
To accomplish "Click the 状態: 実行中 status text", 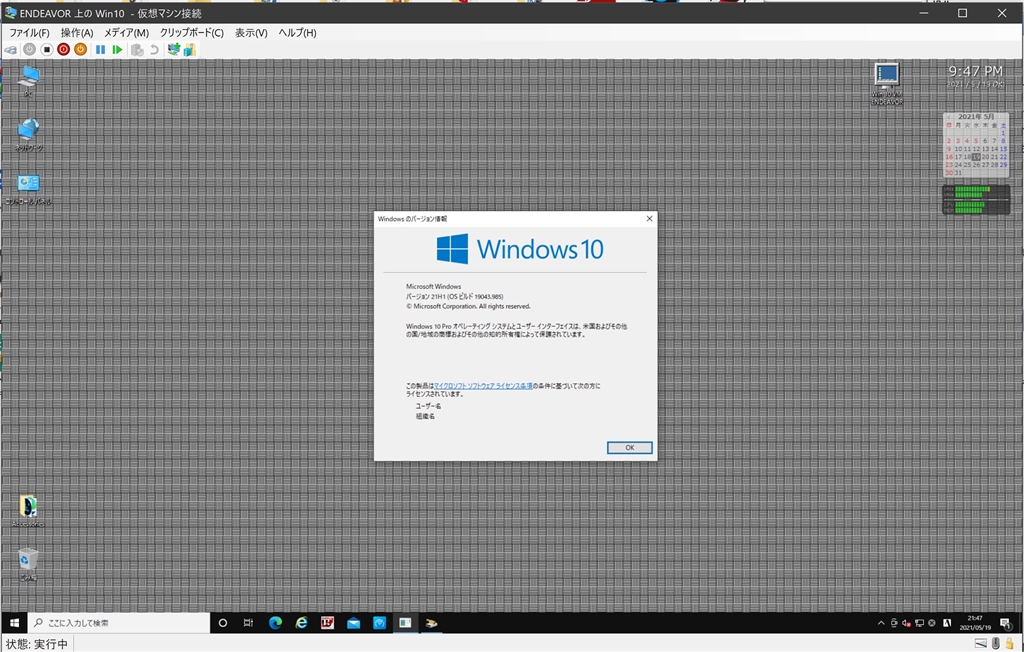I will coord(37,644).
